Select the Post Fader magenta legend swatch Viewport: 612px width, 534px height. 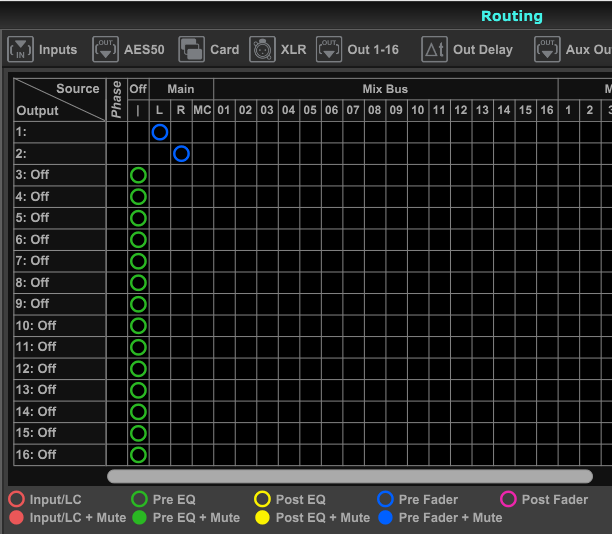coord(508,499)
